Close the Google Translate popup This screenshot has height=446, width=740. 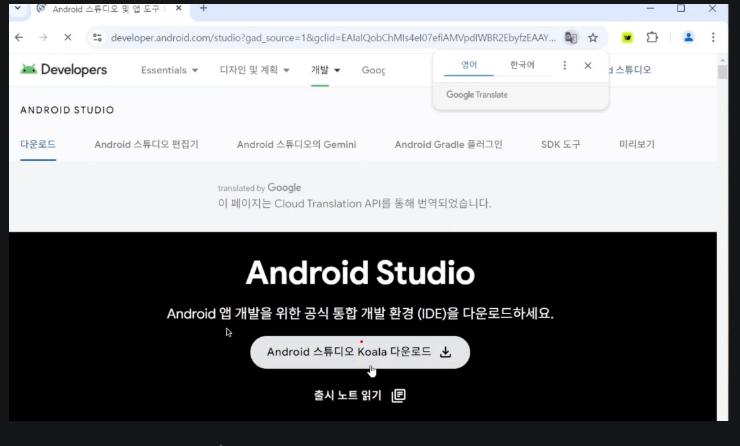[x=588, y=66]
